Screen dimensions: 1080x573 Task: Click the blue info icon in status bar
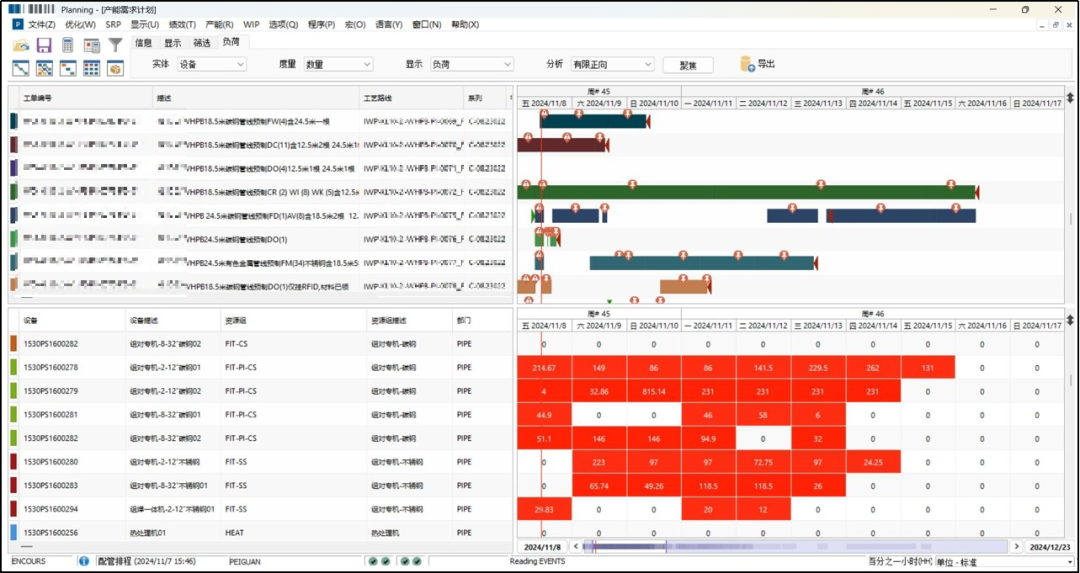[x=83, y=561]
